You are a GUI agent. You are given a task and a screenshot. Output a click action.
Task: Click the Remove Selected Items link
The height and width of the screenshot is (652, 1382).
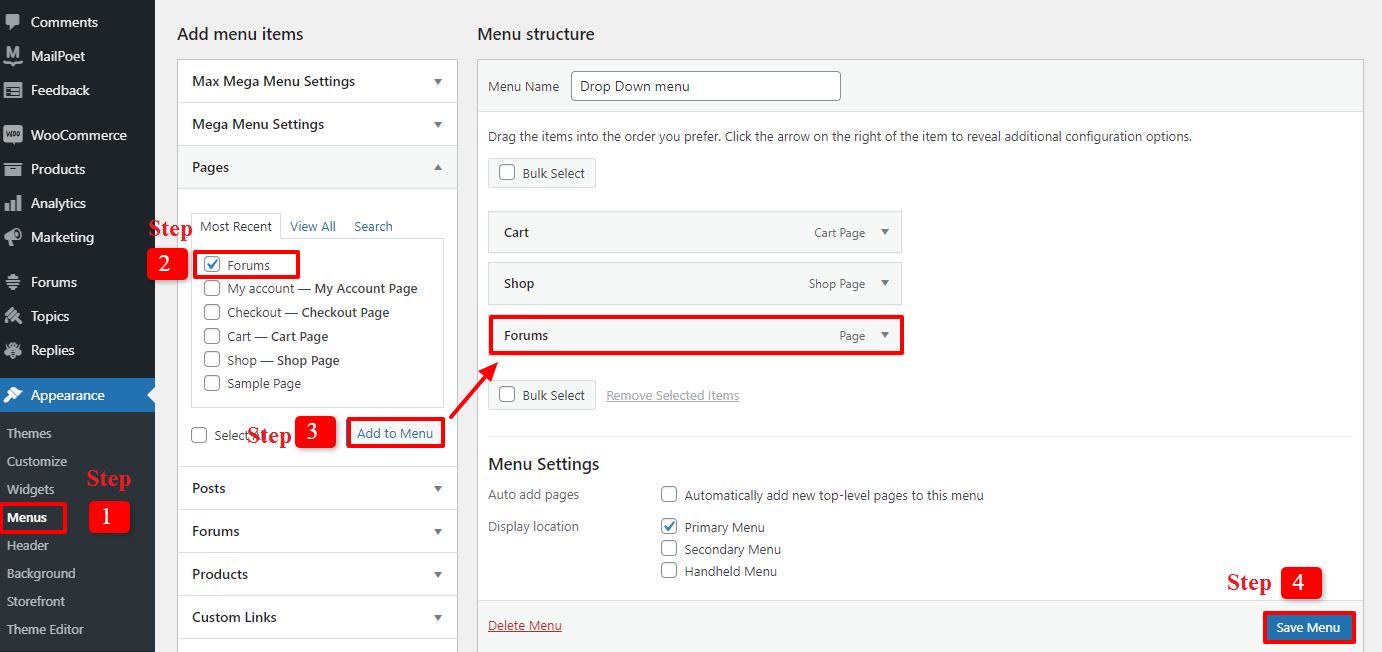pos(673,395)
